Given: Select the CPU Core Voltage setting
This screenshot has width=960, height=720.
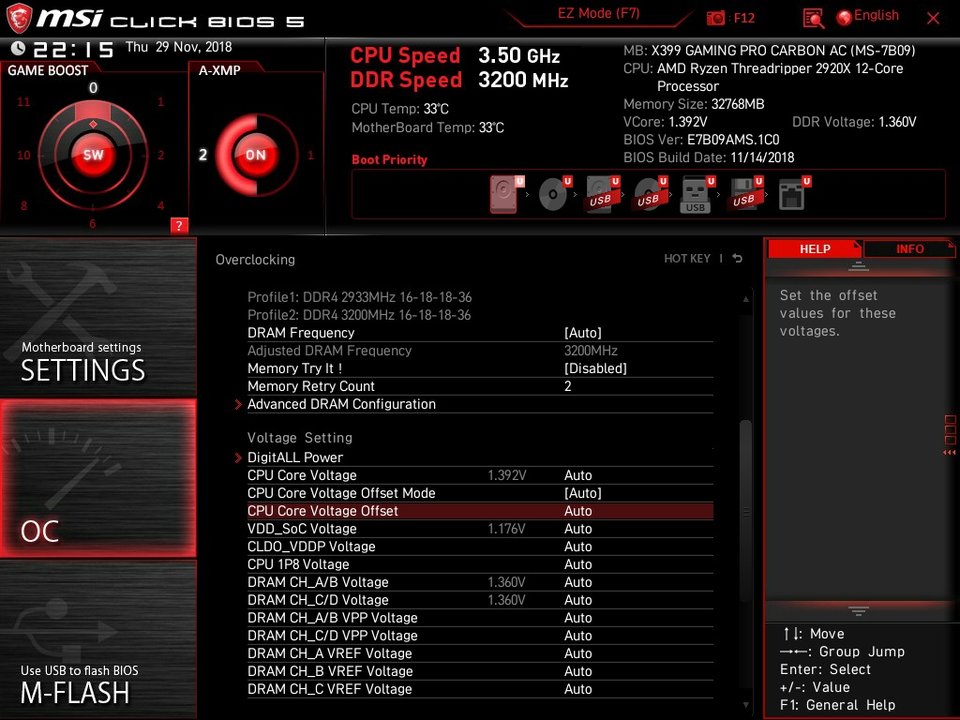Looking at the screenshot, I should coord(480,475).
